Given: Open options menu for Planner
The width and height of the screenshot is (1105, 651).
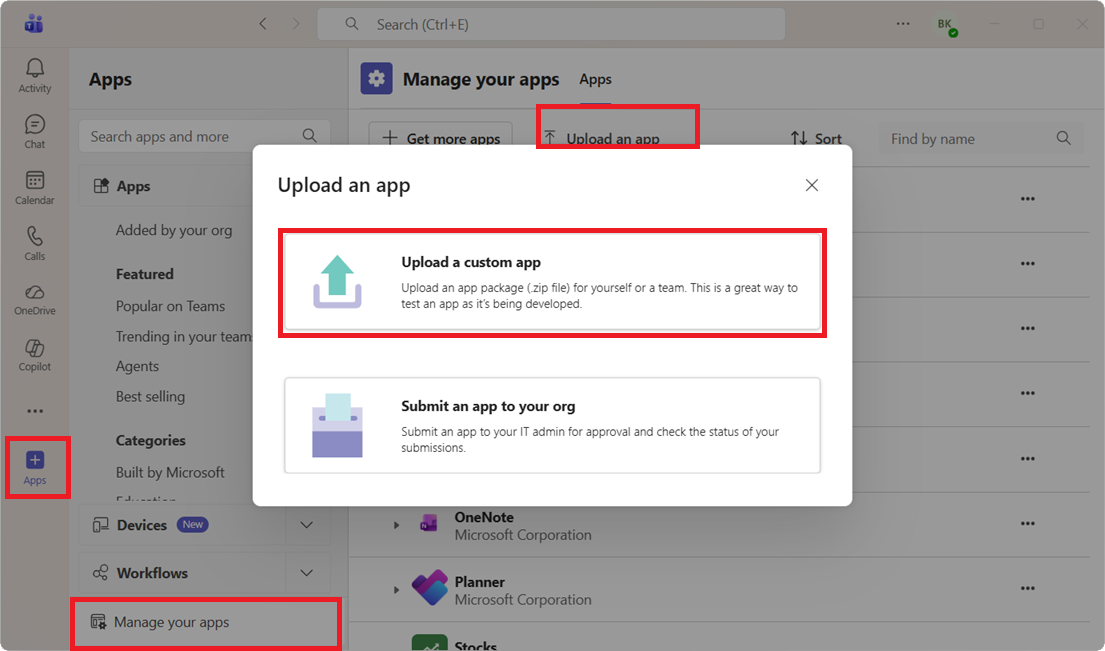Looking at the screenshot, I should (1027, 588).
